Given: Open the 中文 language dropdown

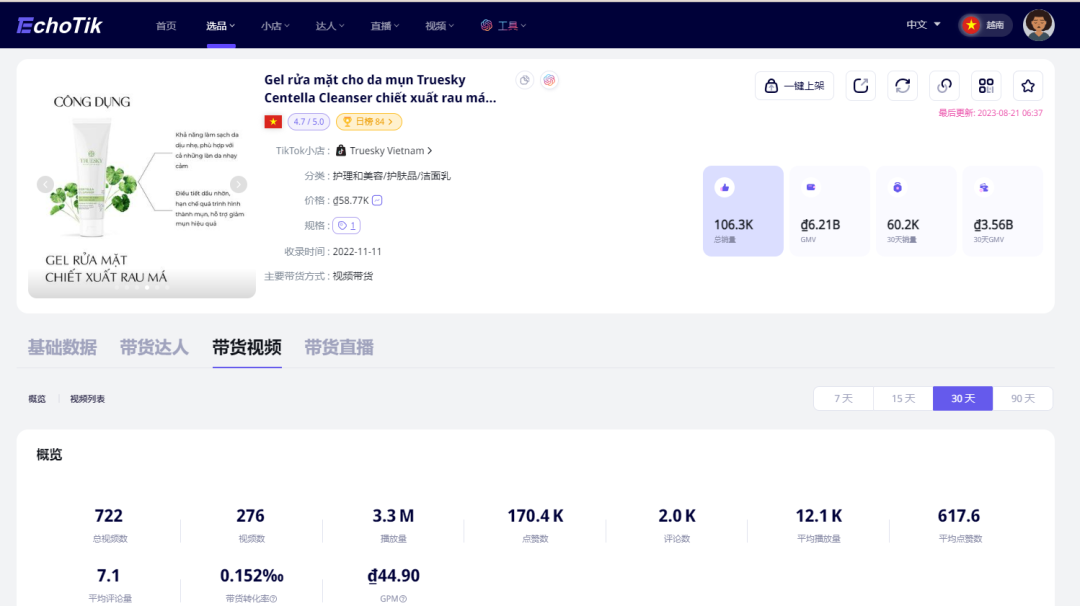Looking at the screenshot, I should tap(917, 25).
